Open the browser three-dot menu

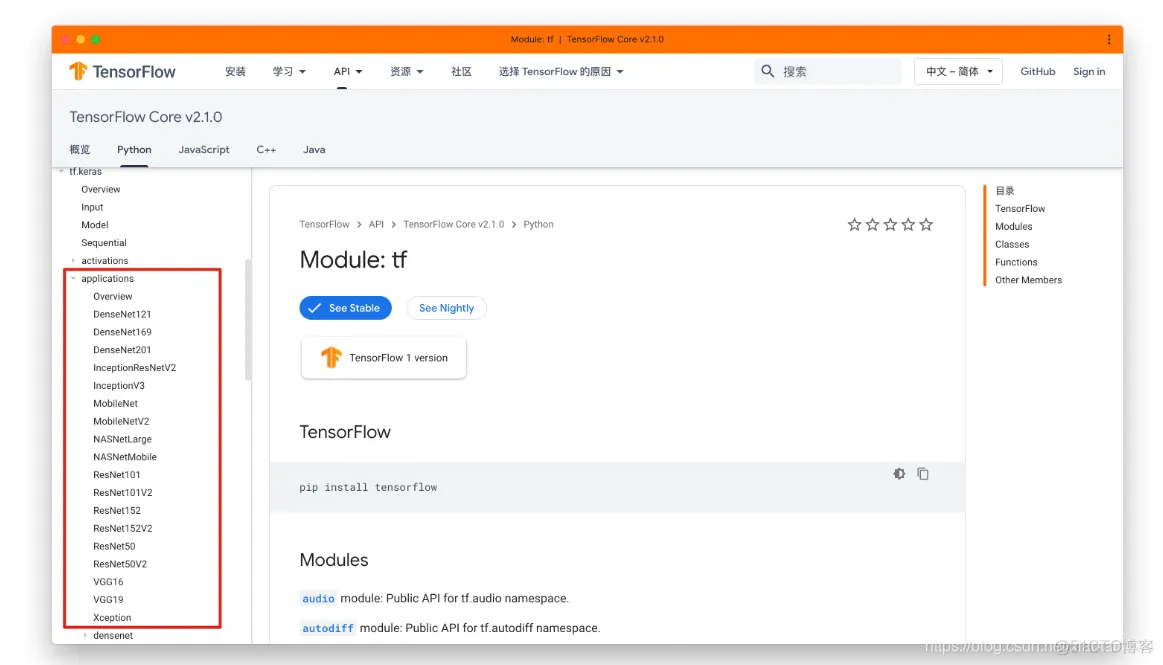[1109, 39]
